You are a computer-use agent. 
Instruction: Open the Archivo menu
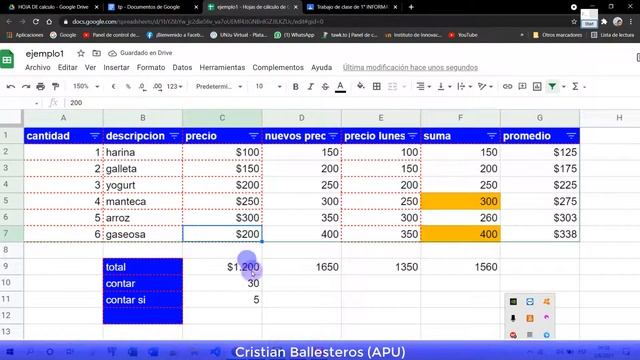38,67
